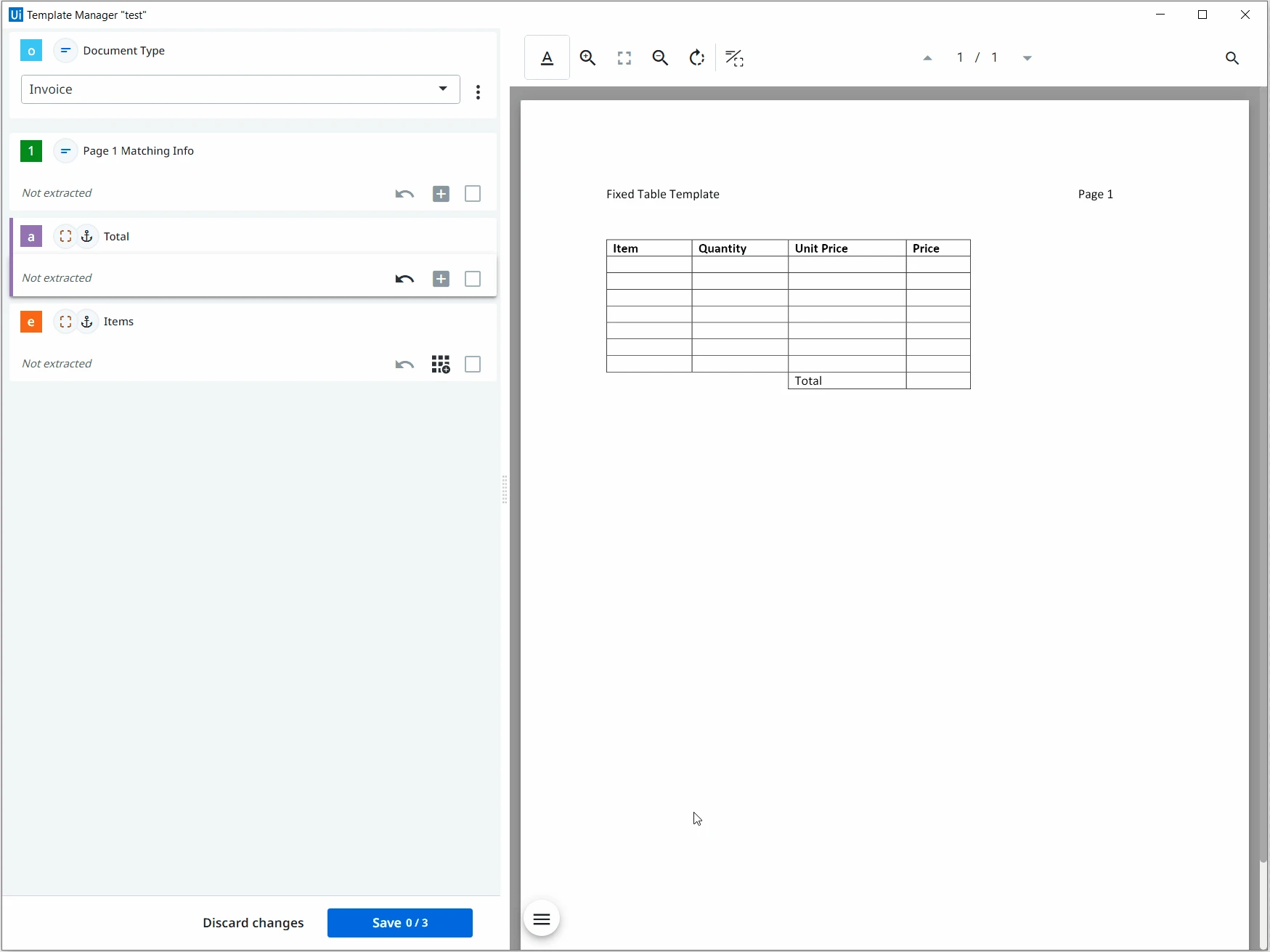The width and height of the screenshot is (1270, 952).
Task: Click the 'Unit Price' table header
Action: pyautogui.click(x=821, y=248)
